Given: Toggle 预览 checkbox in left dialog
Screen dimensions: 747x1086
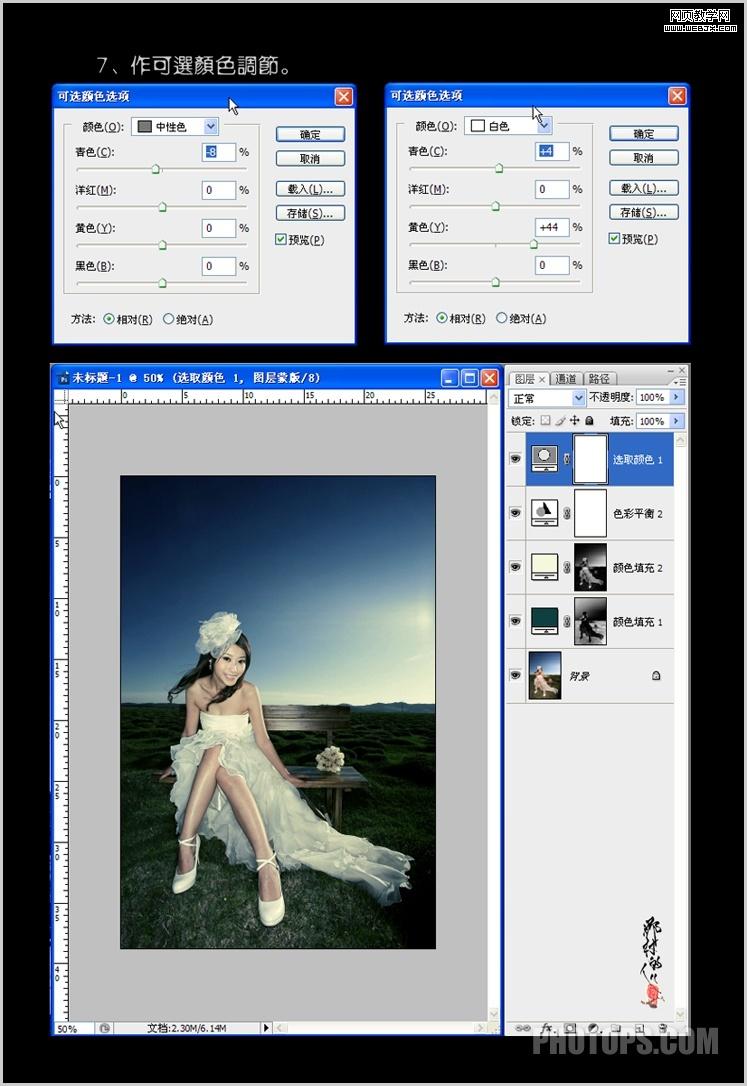Looking at the screenshot, I should (280, 240).
